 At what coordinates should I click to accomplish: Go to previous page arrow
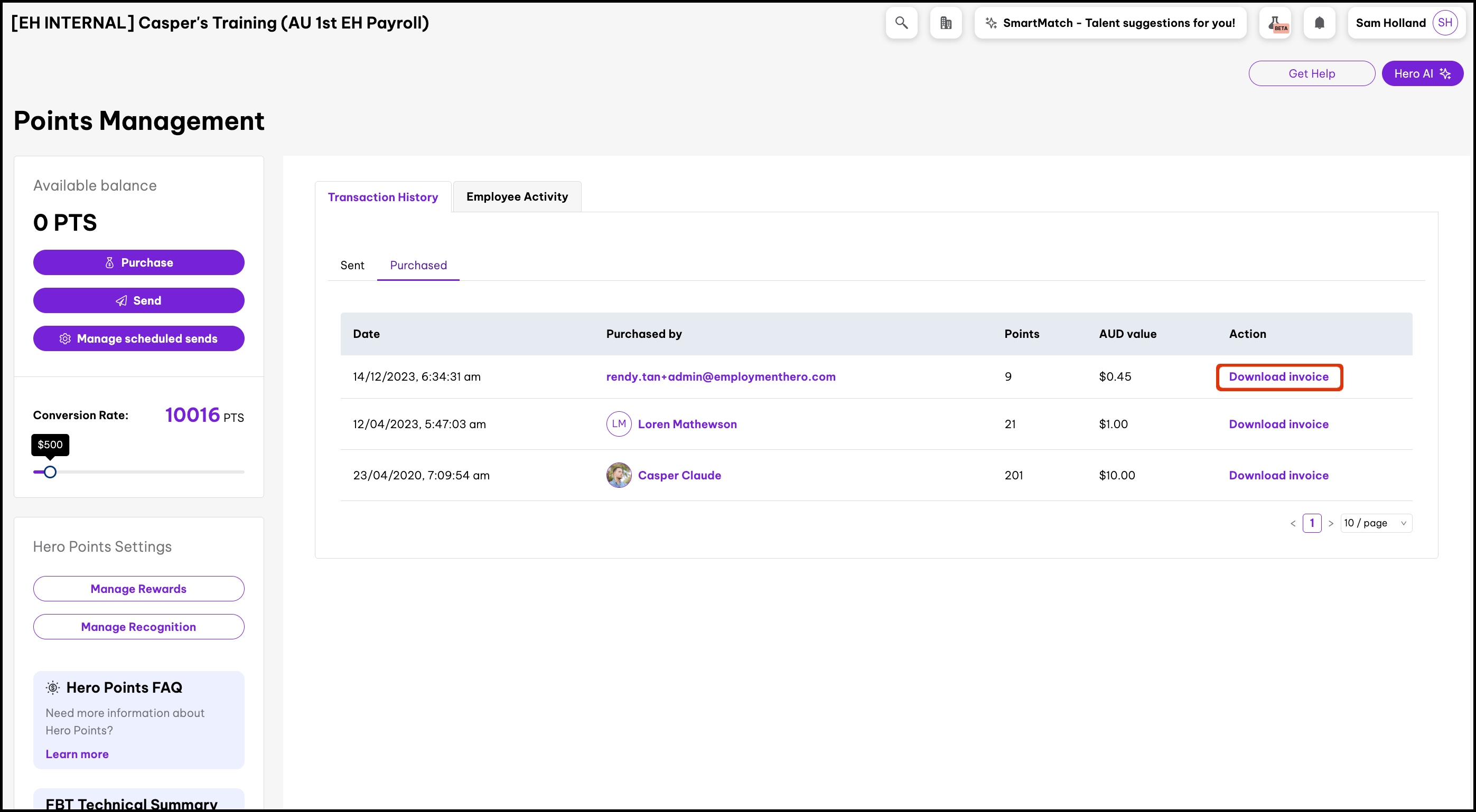(1293, 523)
